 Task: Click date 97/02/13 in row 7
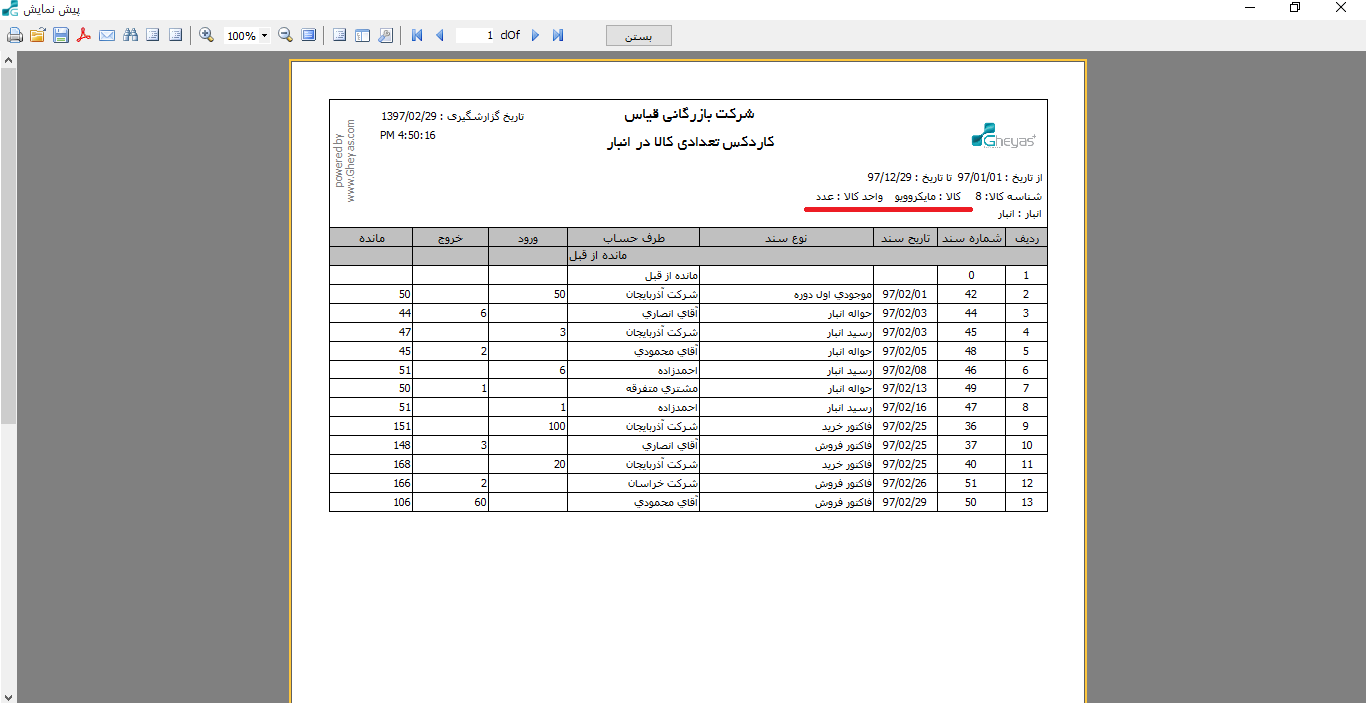point(905,389)
